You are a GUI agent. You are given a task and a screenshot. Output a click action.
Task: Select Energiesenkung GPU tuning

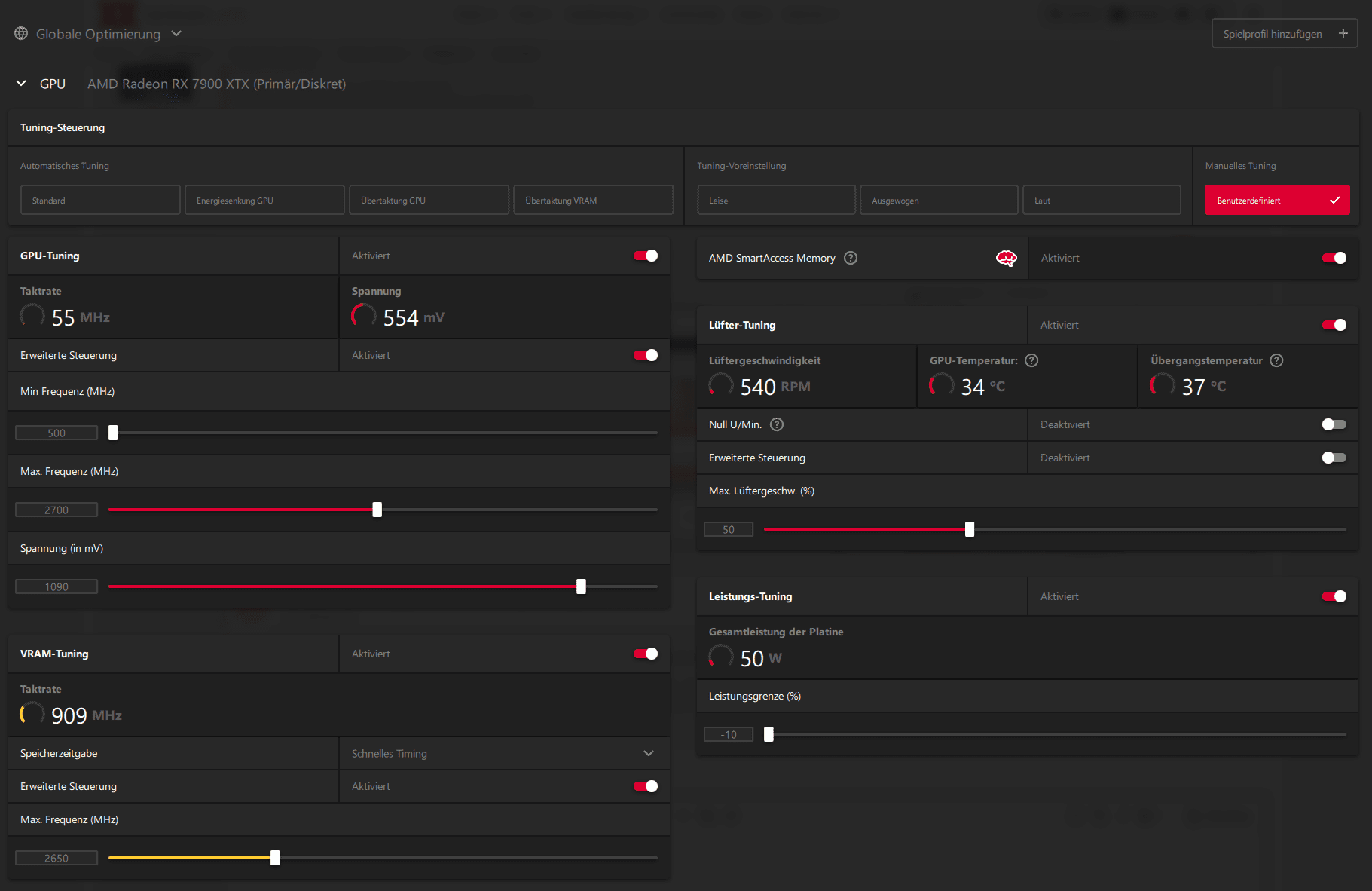tap(264, 201)
